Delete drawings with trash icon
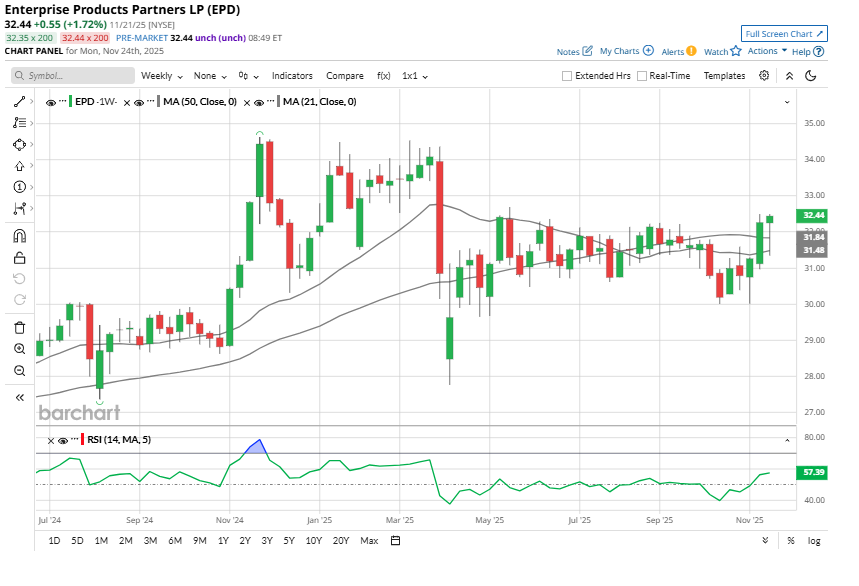This screenshot has width=859, height=586. tap(19, 328)
